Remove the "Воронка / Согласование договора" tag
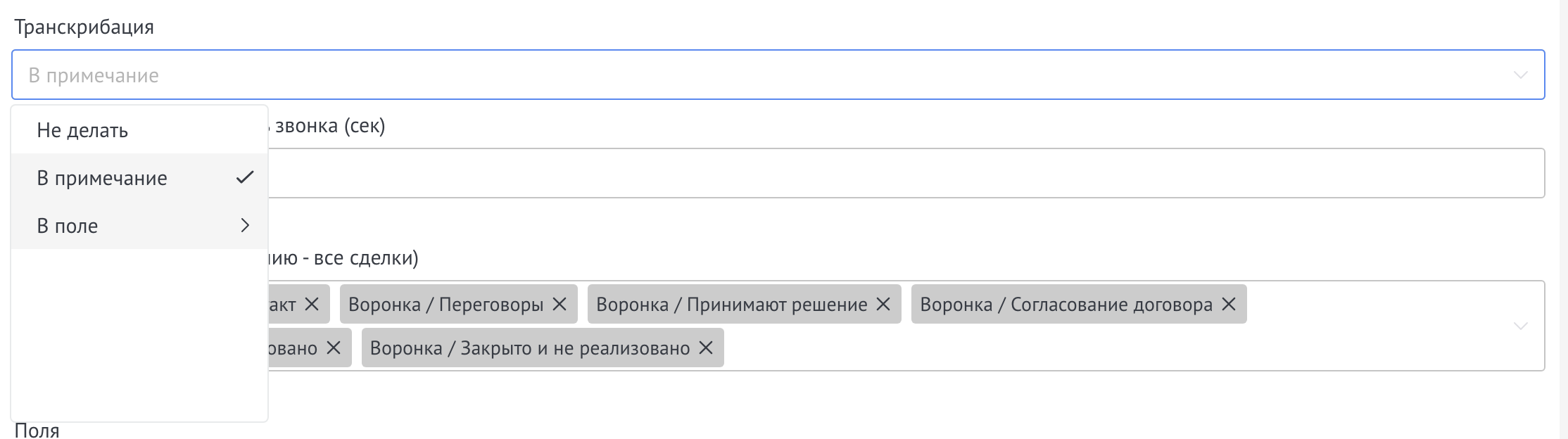Image resolution: width=1568 pixels, height=439 pixels. [x=1227, y=304]
